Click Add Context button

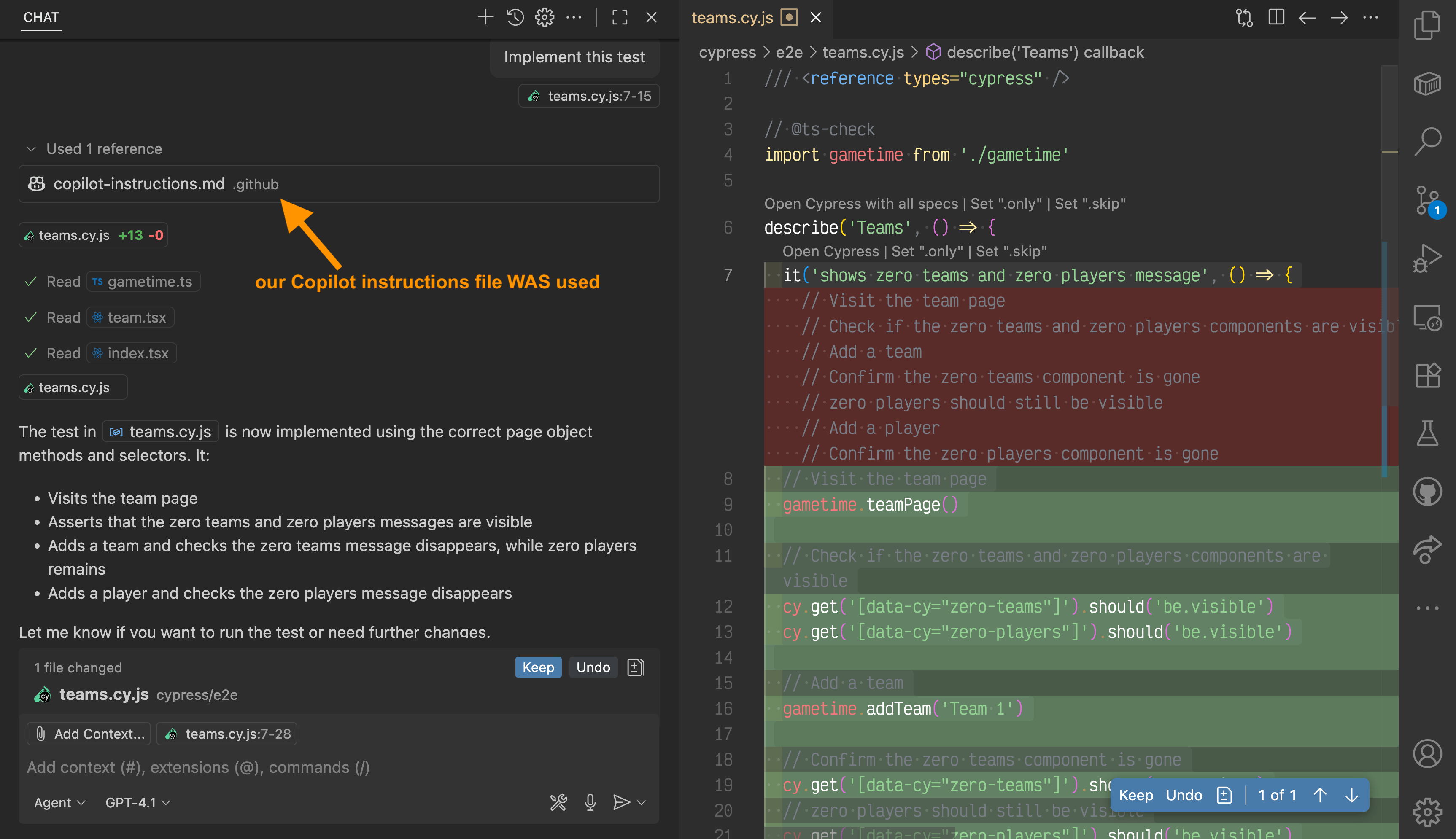(89, 734)
